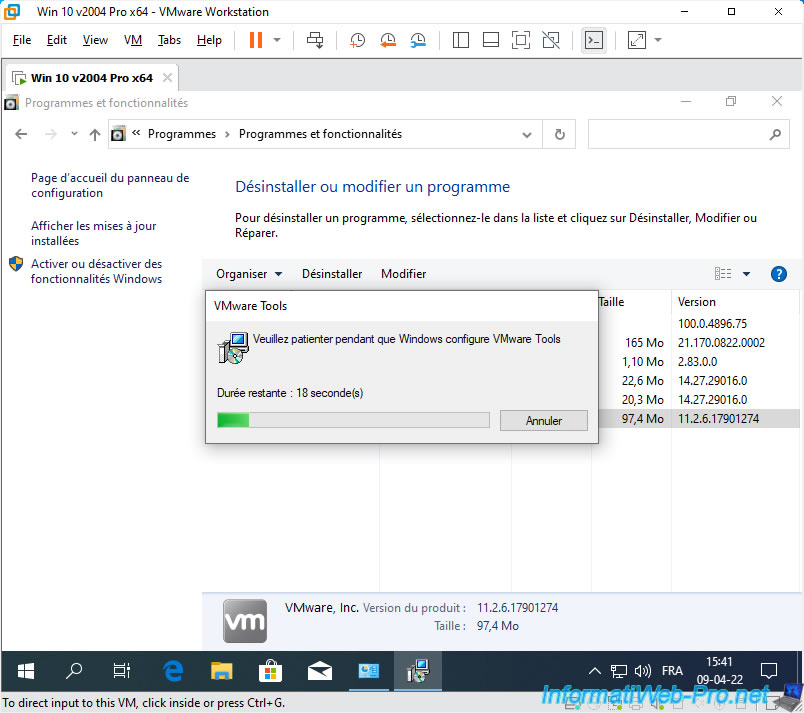Close the Win 10 v2004 Pro x64 tab
Screen dimensions: 804x713
coord(167,78)
